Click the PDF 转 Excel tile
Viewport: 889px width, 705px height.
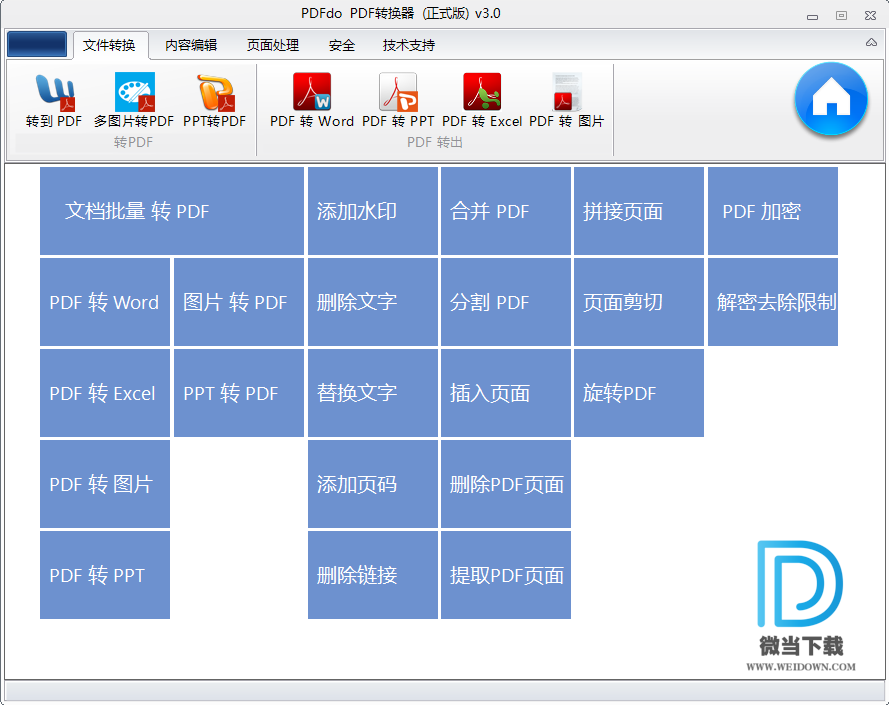[x=105, y=392]
